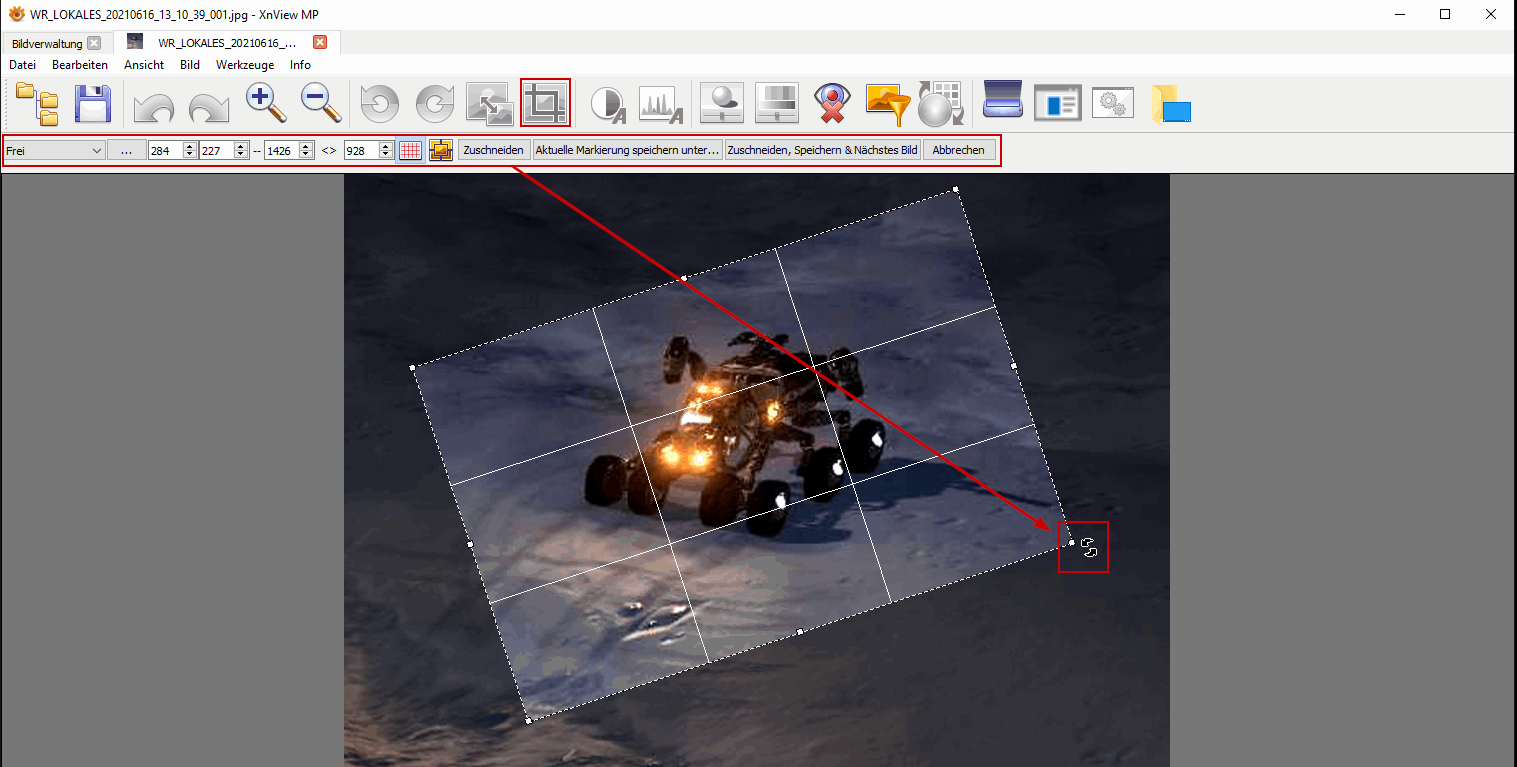1517x767 pixels.
Task: Open the file browser folder-tree icon
Action: (38, 104)
